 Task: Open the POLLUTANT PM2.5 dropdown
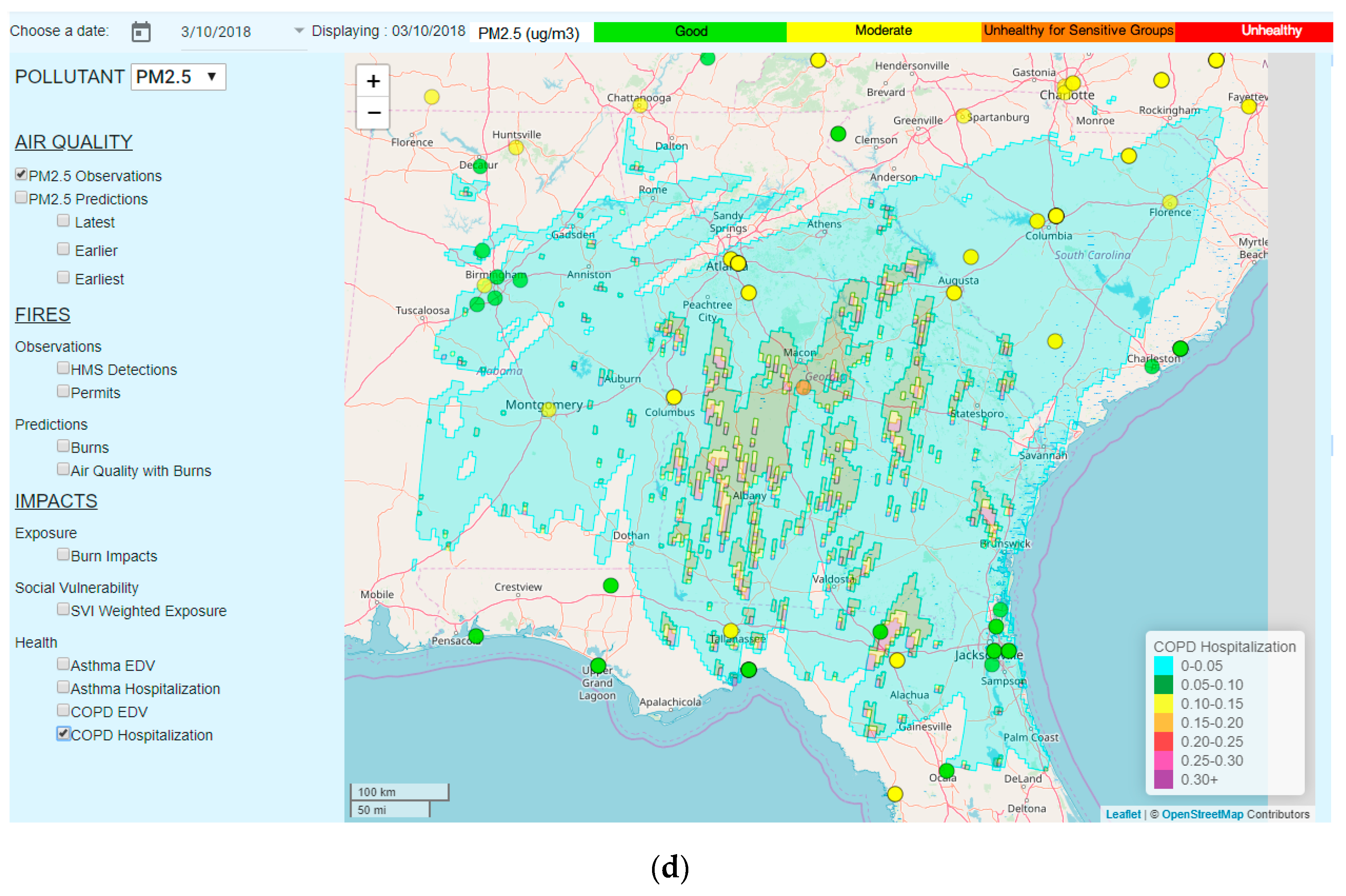[x=178, y=77]
